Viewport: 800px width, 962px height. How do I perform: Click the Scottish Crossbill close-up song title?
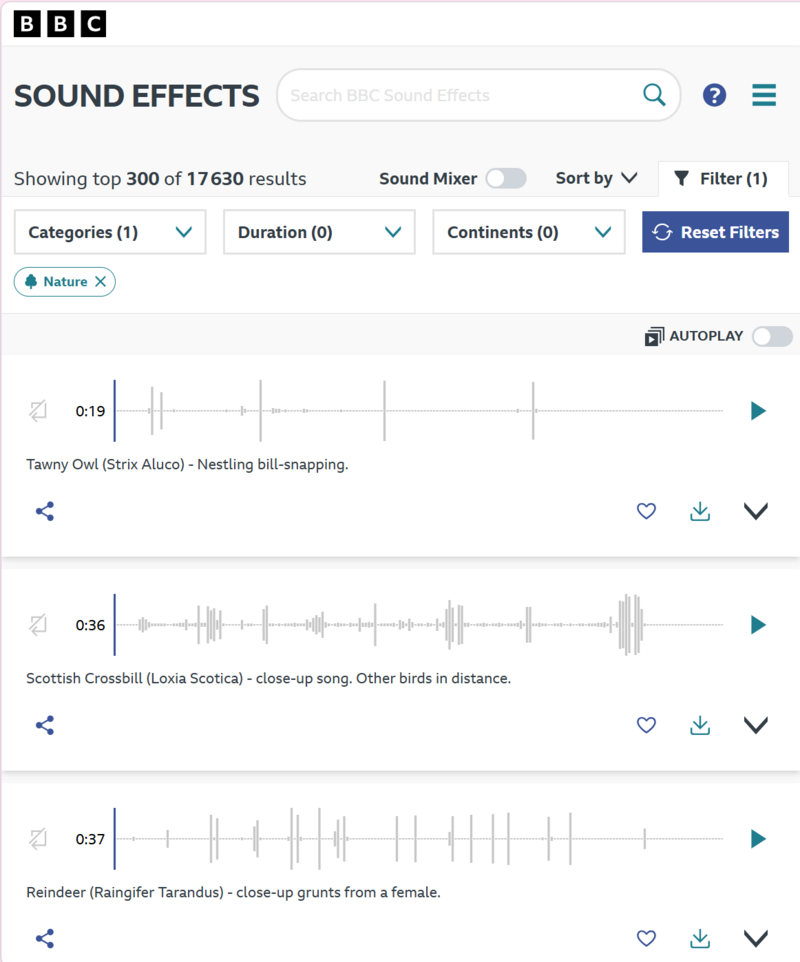point(268,679)
